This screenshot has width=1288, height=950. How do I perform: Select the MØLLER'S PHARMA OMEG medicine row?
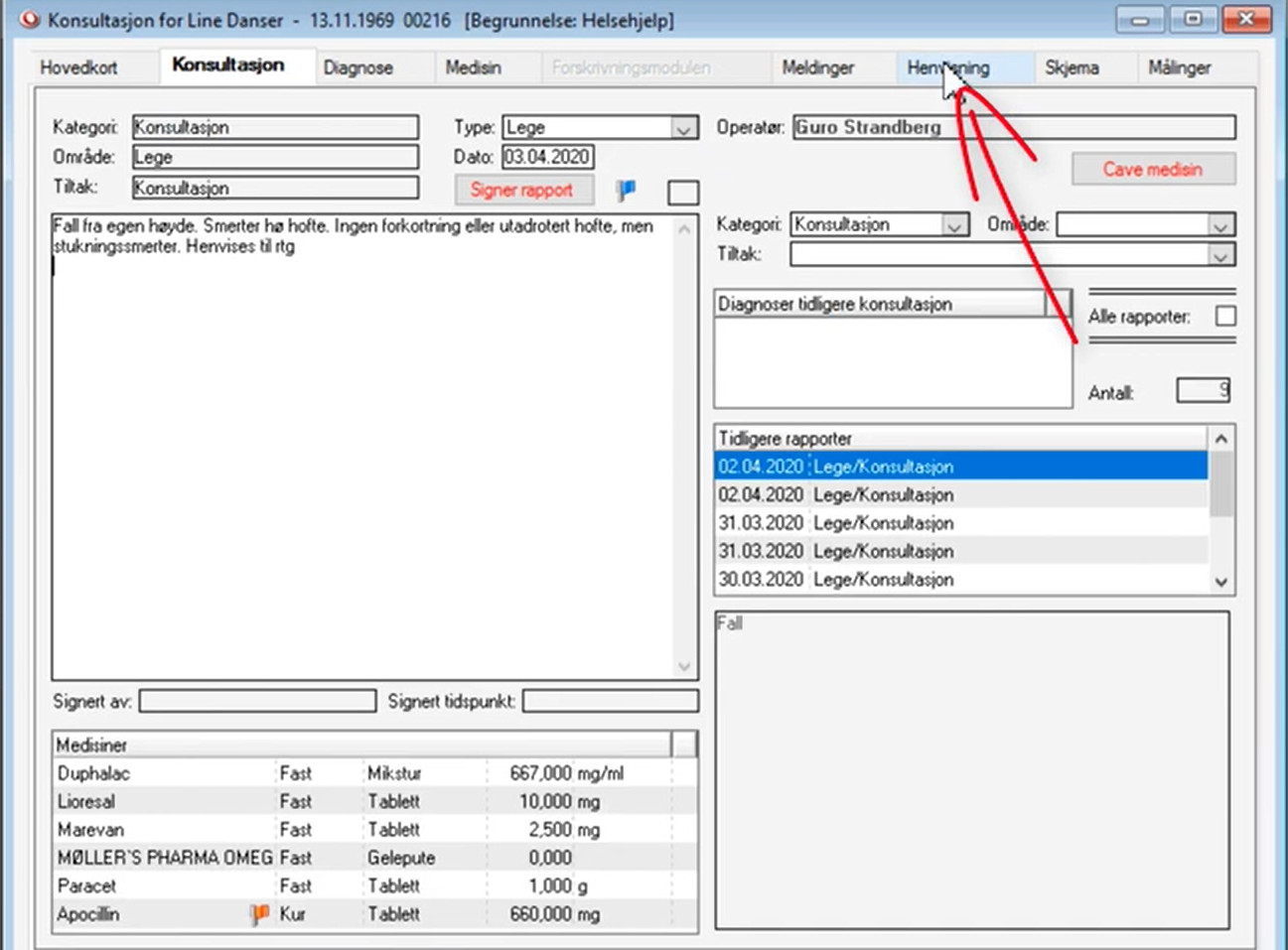click(374, 858)
